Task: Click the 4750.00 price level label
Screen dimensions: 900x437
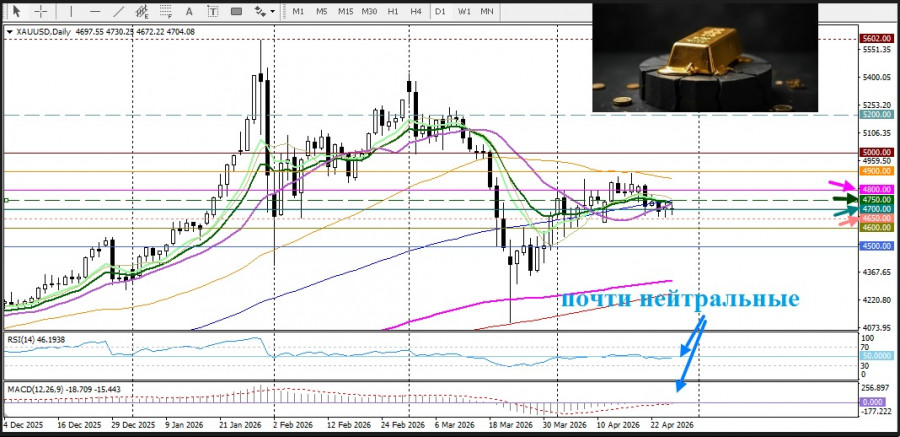Action: pos(876,199)
